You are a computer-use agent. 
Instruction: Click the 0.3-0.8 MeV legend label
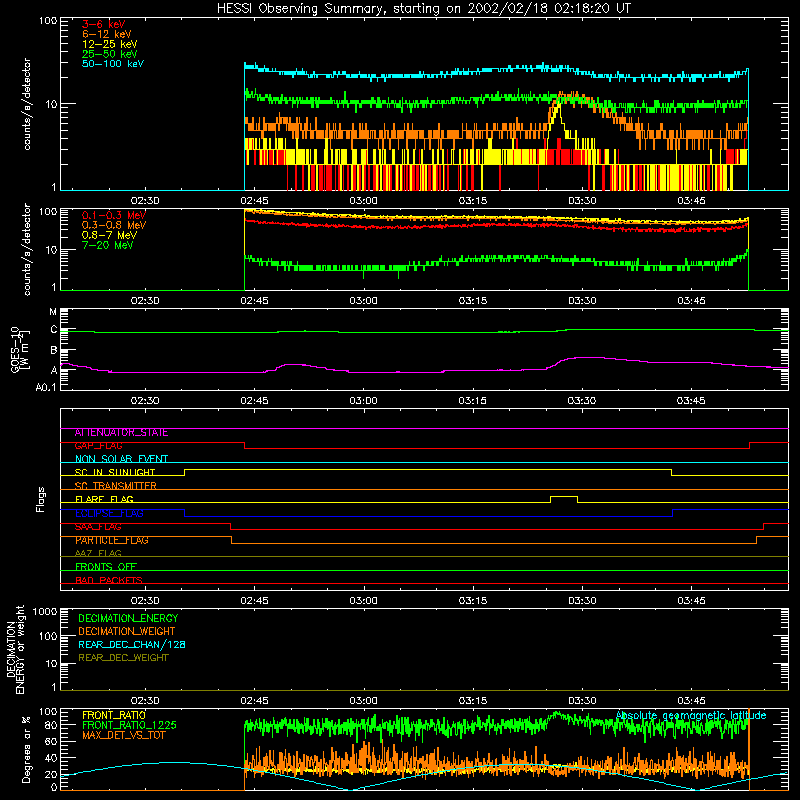(114, 225)
